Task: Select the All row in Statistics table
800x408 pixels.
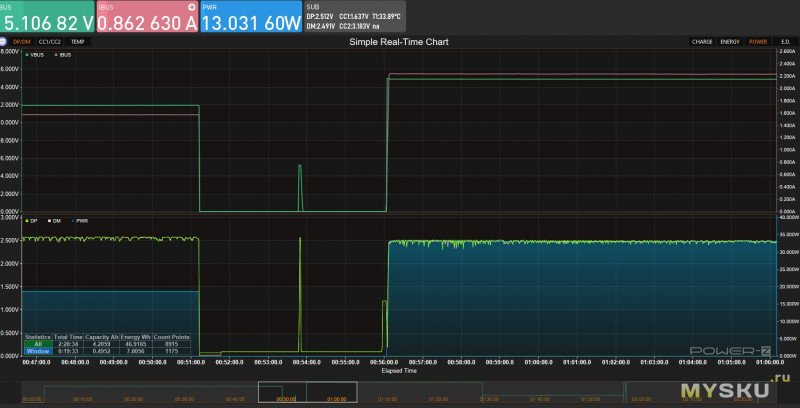Action: tap(37, 343)
